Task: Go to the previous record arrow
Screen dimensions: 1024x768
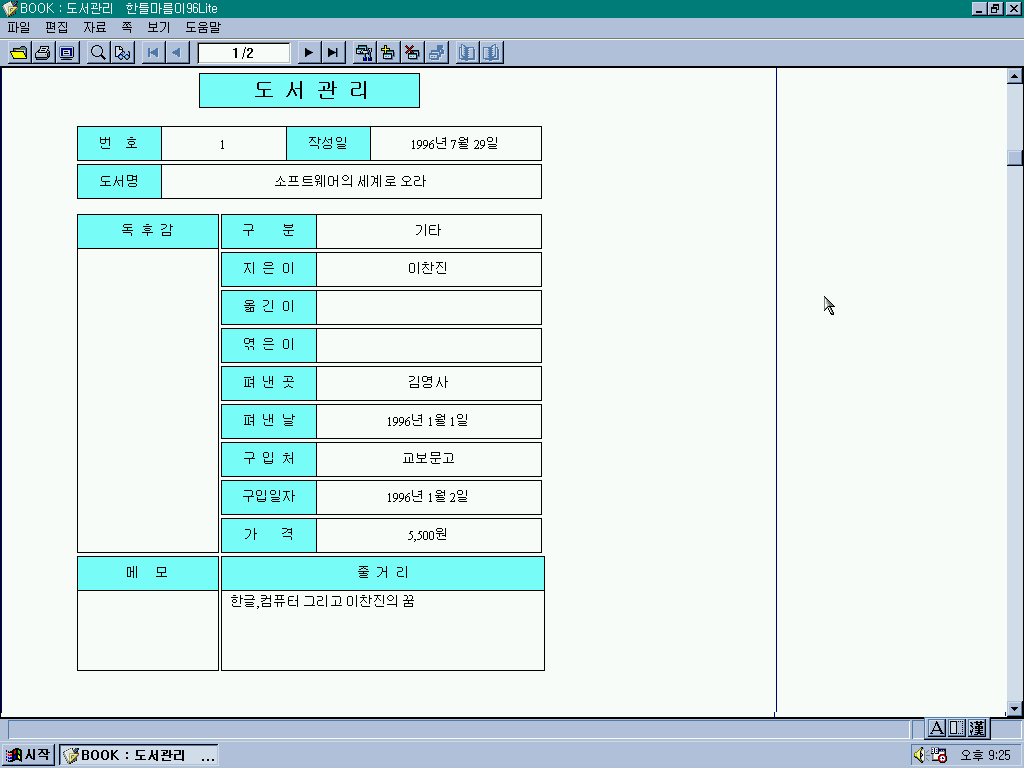Action: point(177,53)
